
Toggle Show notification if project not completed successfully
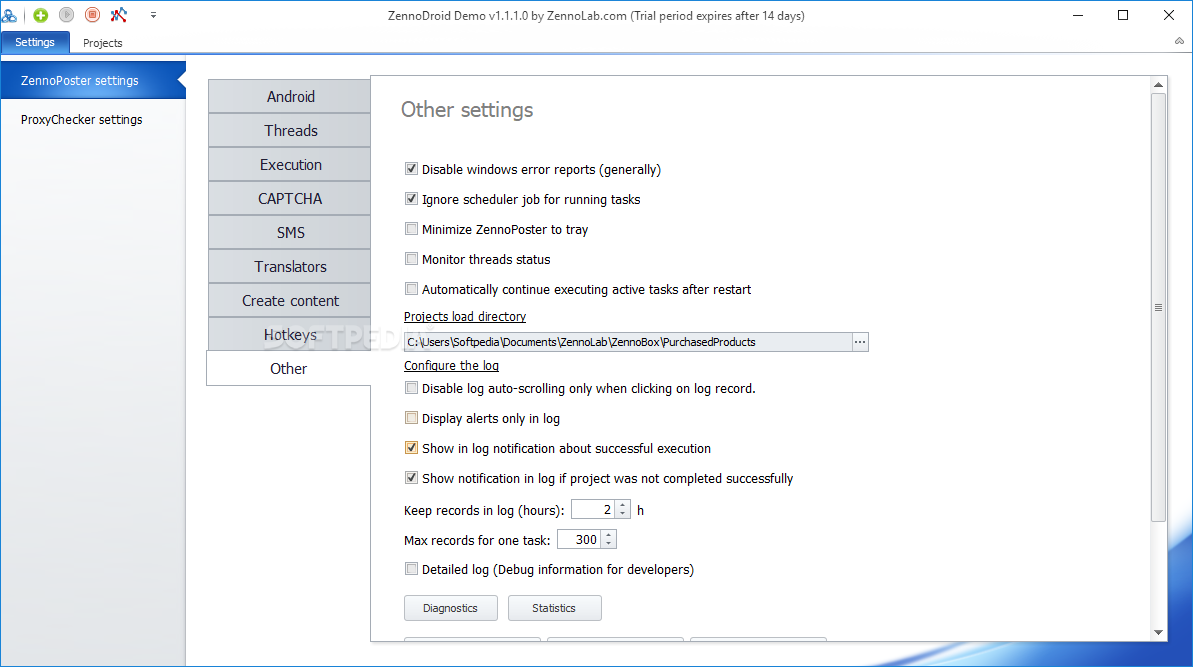(x=412, y=478)
